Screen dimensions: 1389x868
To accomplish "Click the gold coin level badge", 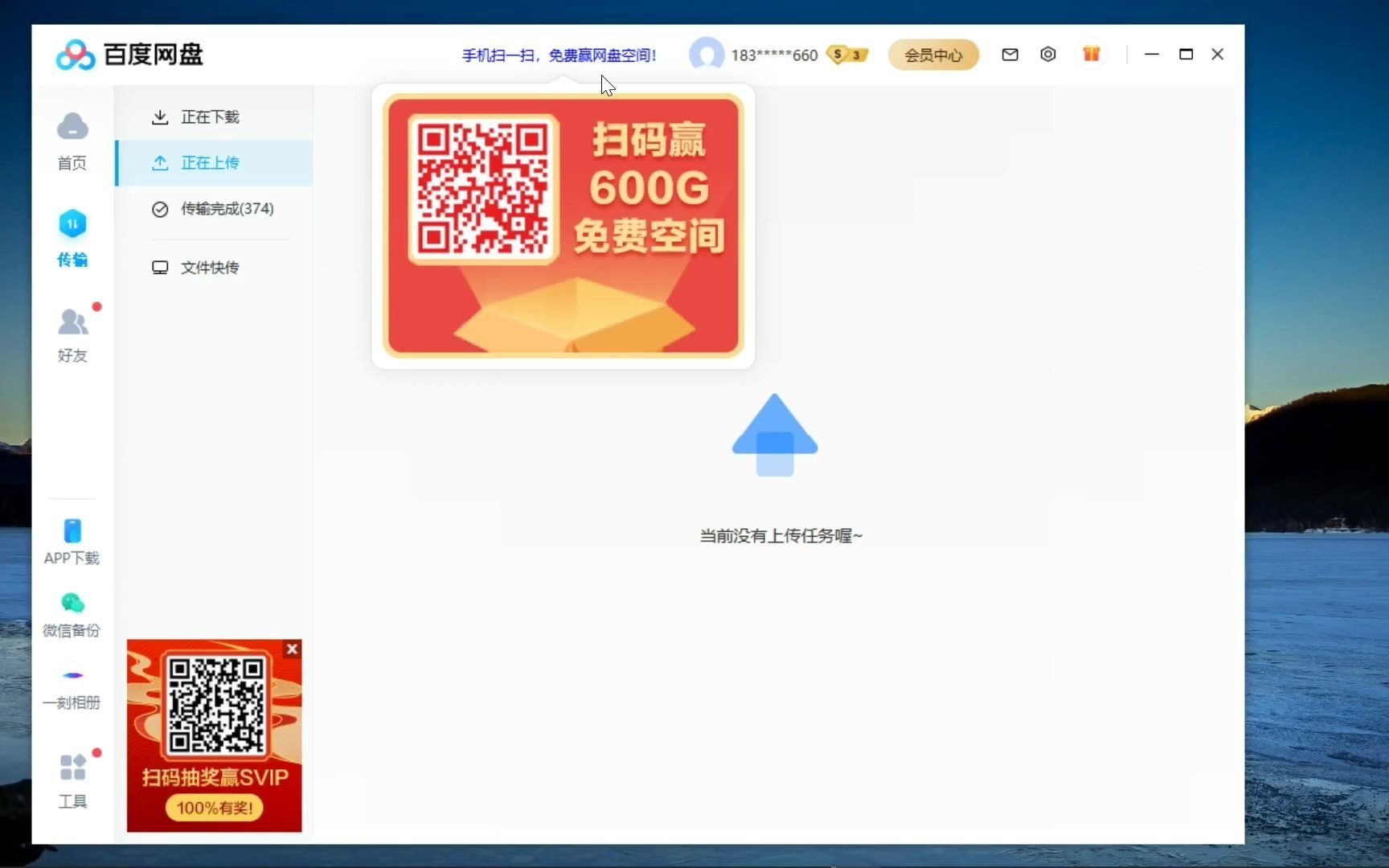I will tap(847, 55).
